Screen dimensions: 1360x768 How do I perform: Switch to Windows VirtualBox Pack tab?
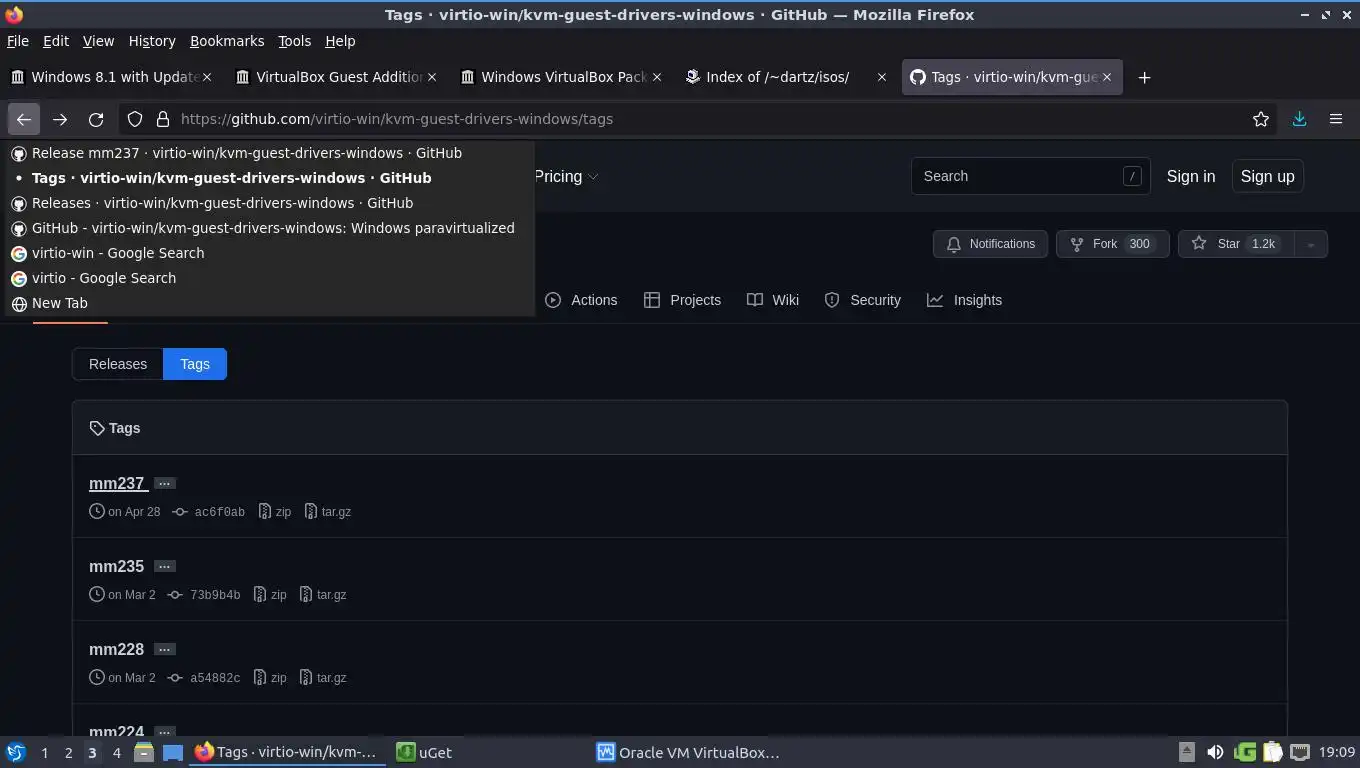(x=560, y=77)
